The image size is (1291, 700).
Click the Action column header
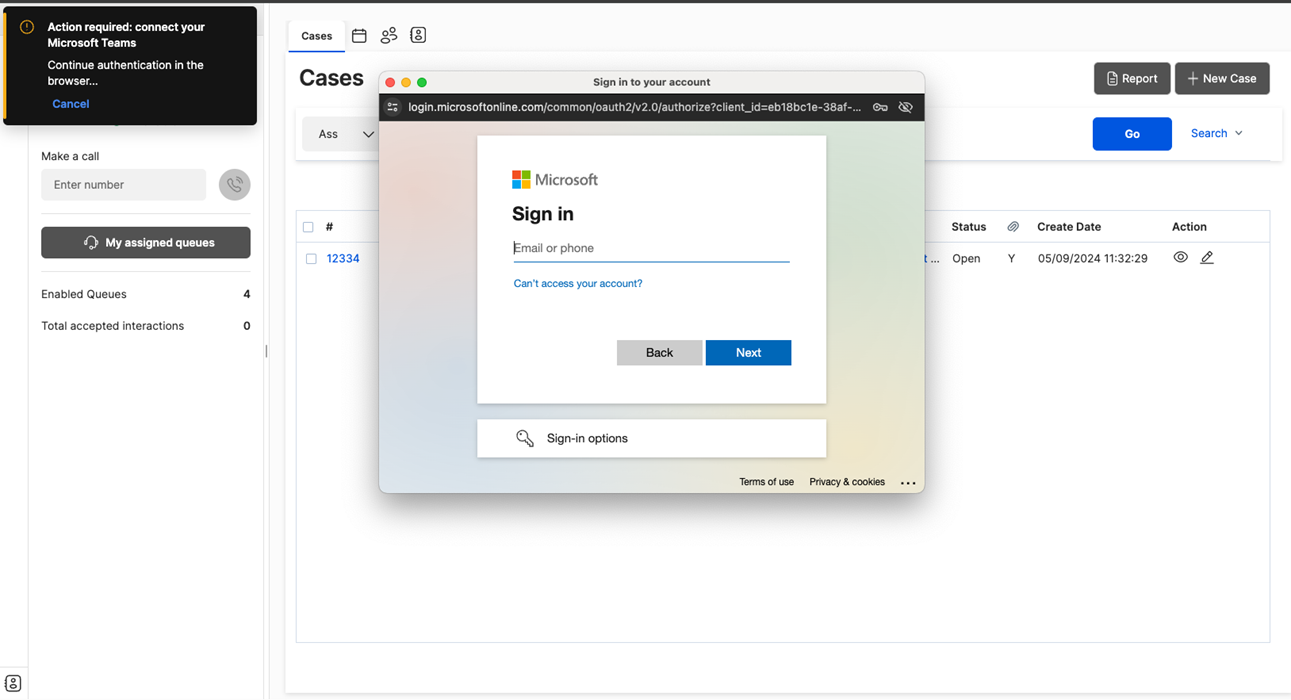(1189, 227)
